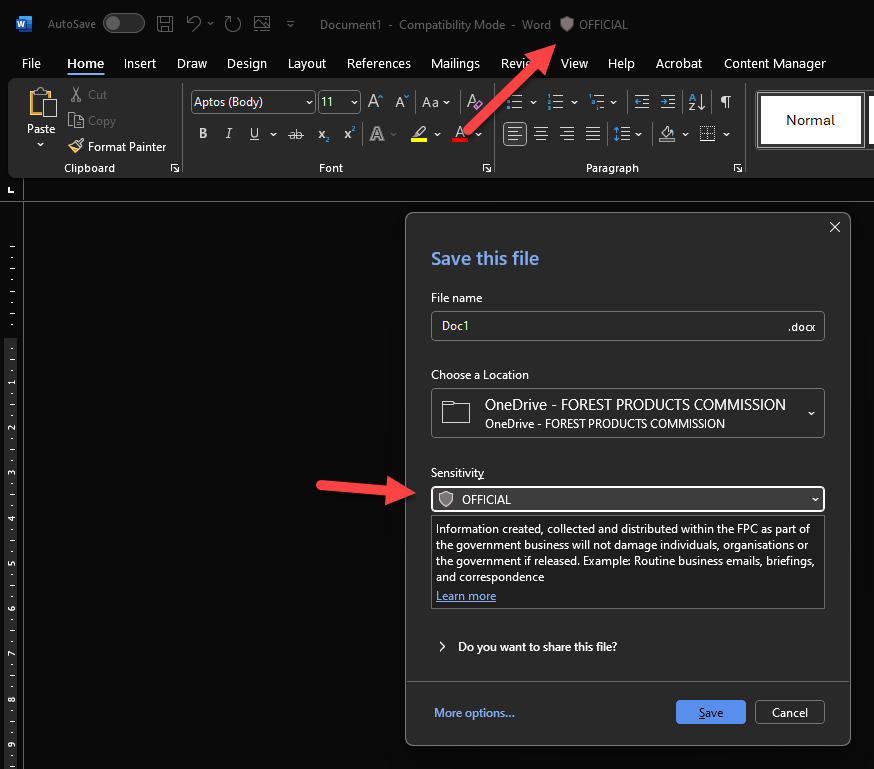Image resolution: width=874 pixels, height=769 pixels.
Task: Click the Undo arrow icon
Action: pyautogui.click(x=193, y=24)
